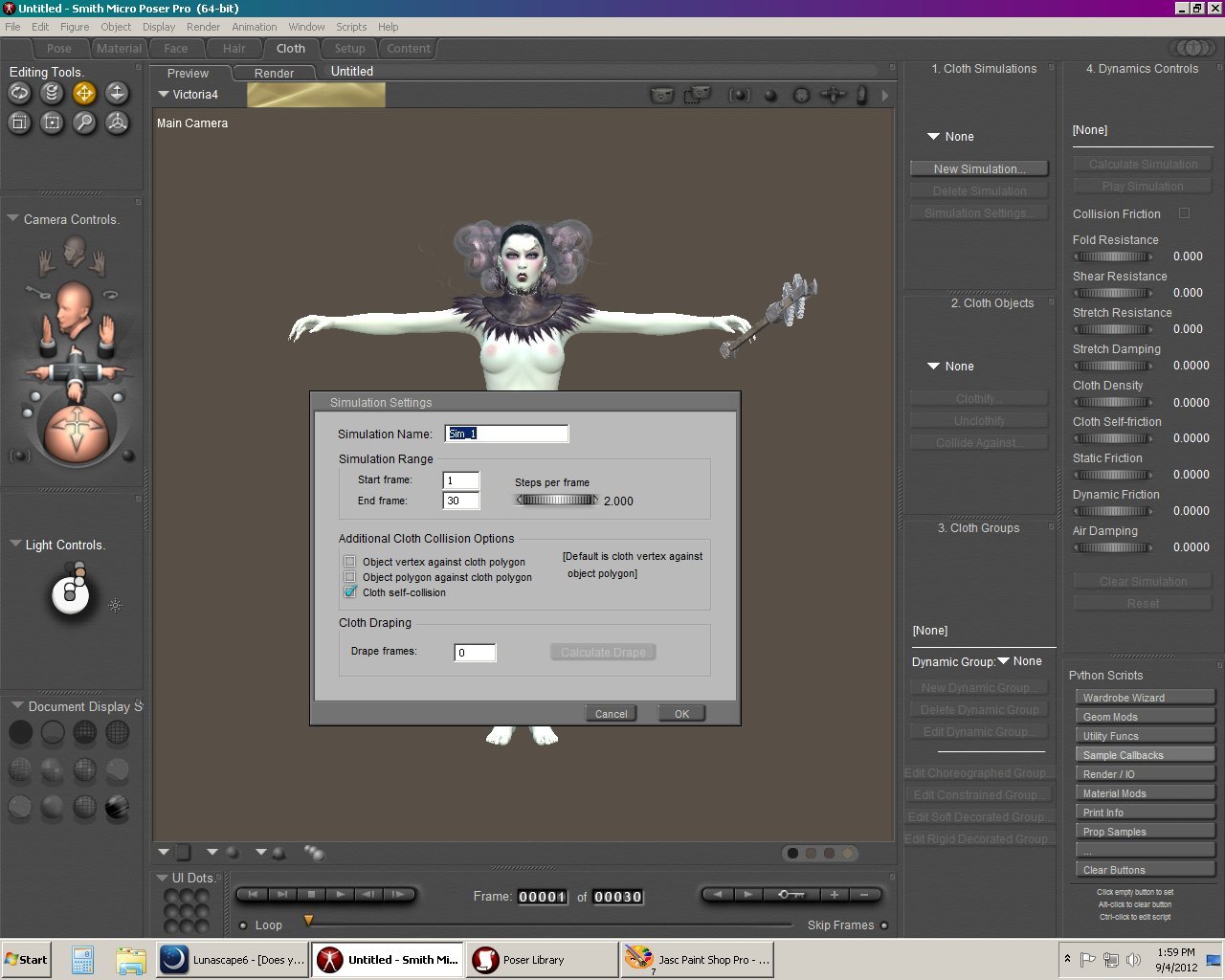
Task: Click the Area Render camera icon
Action: tap(697, 95)
